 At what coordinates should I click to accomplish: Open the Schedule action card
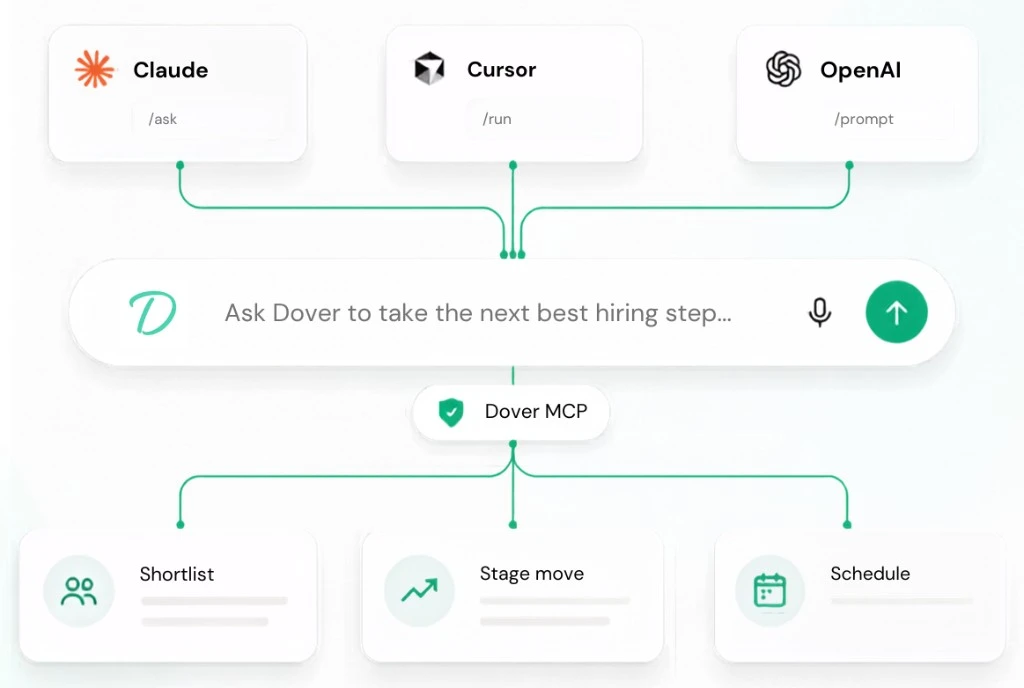click(x=859, y=596)
